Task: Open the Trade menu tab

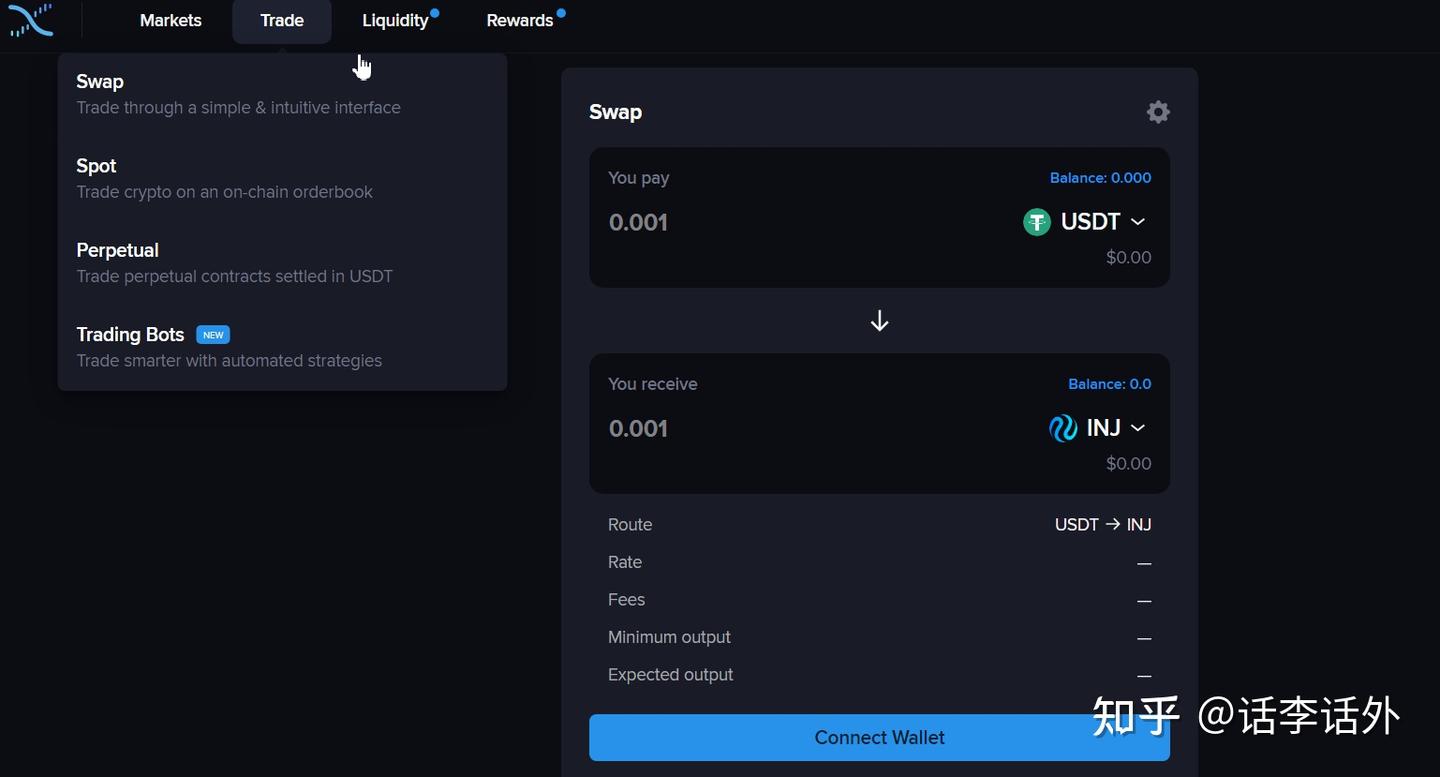Action: 282,21
